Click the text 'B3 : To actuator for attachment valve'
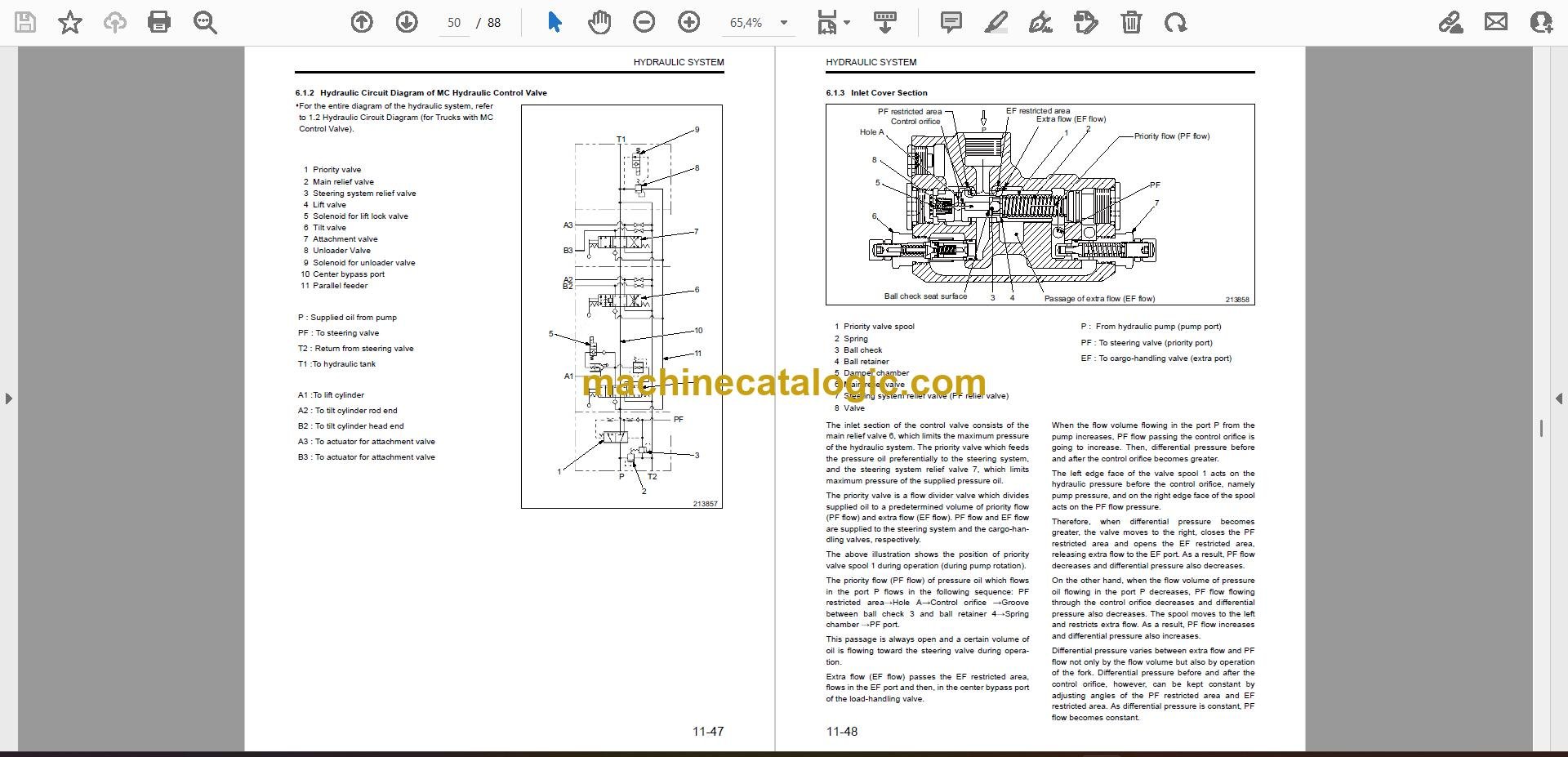This screenshot has height=757, width=1568. click(x=366, y=457)
